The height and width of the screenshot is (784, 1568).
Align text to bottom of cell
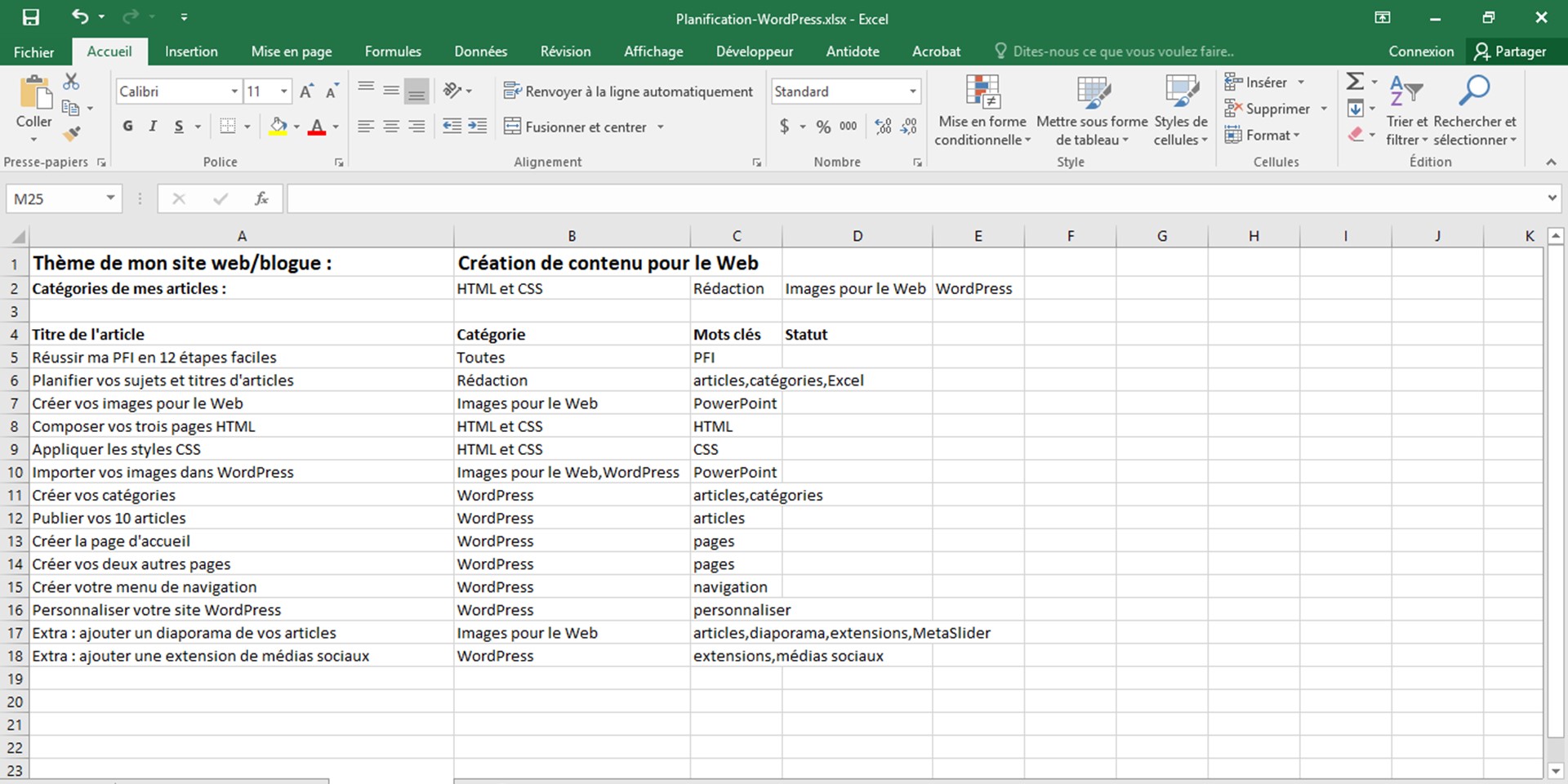[416, 91]
